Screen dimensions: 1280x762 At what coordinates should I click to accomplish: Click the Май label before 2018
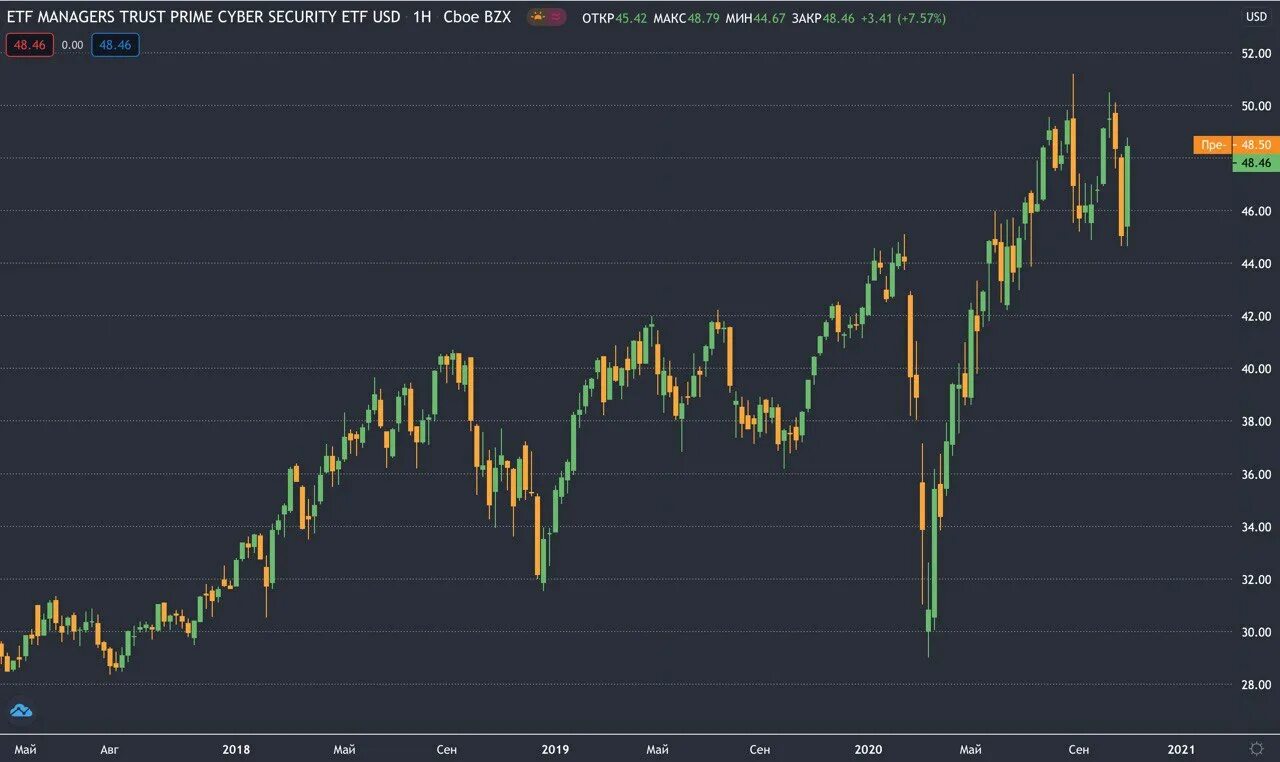26,749
